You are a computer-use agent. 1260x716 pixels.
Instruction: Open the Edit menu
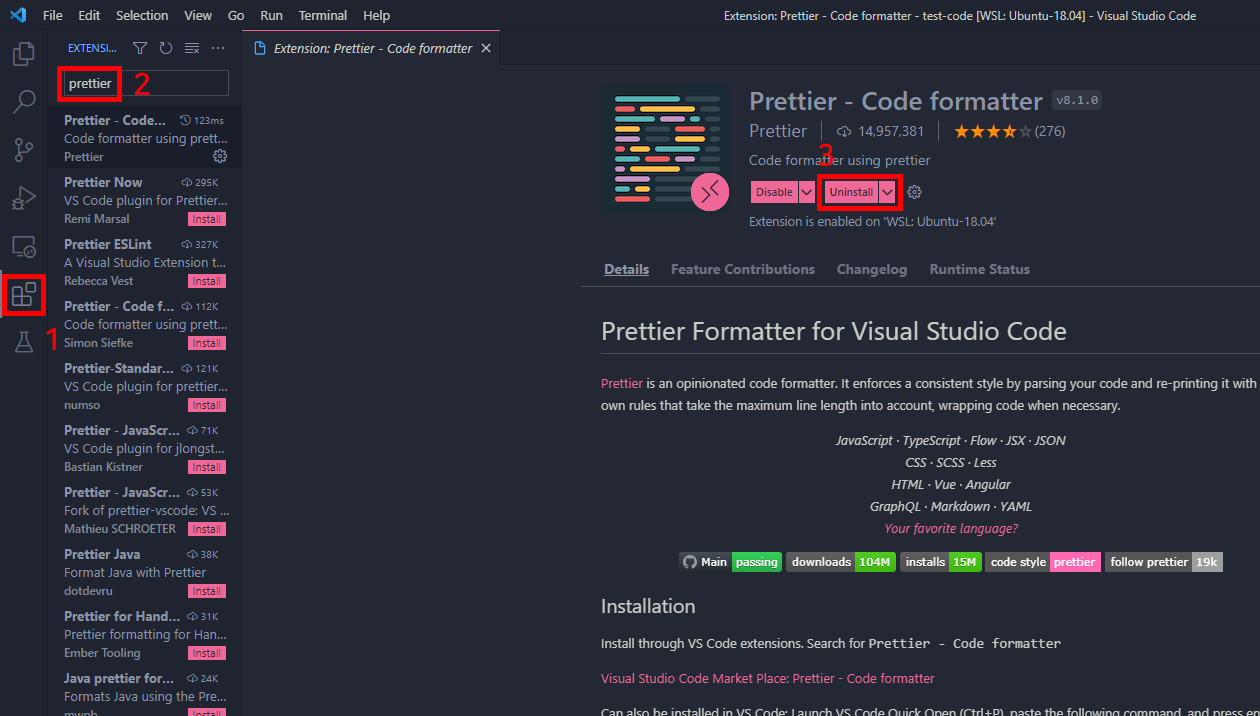(x=89, y=15)
